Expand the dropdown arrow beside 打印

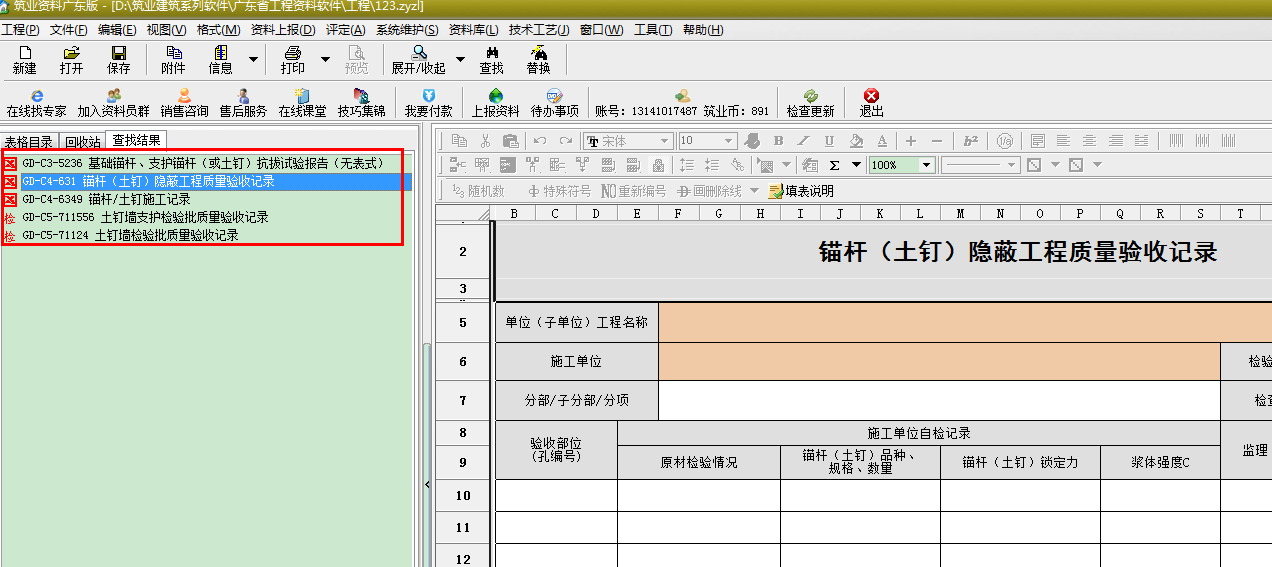click(325, 60)
